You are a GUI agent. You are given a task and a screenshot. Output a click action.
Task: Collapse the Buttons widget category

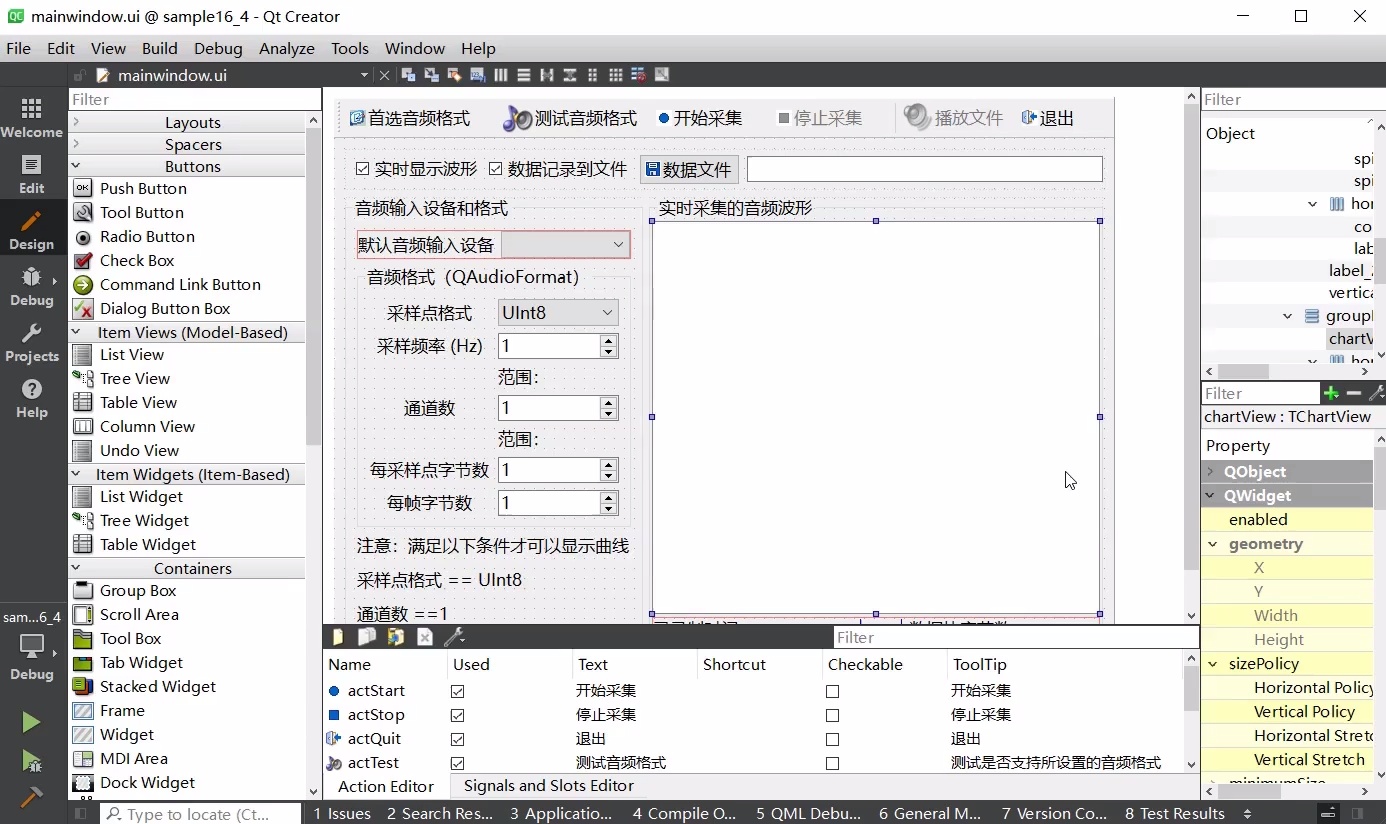click(76, 166)
